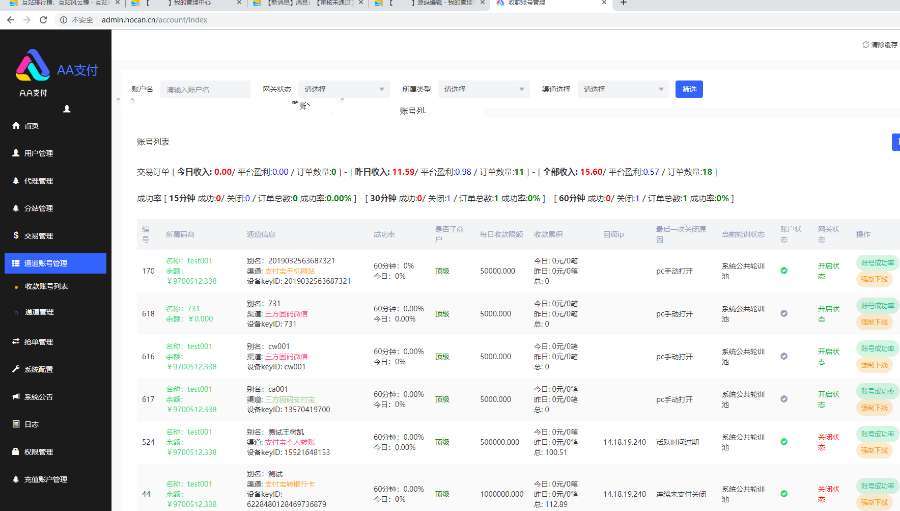Go to 首页 home in the sidebar
Viewport: 900px width, 511px height.
click(x=32, y=126)
